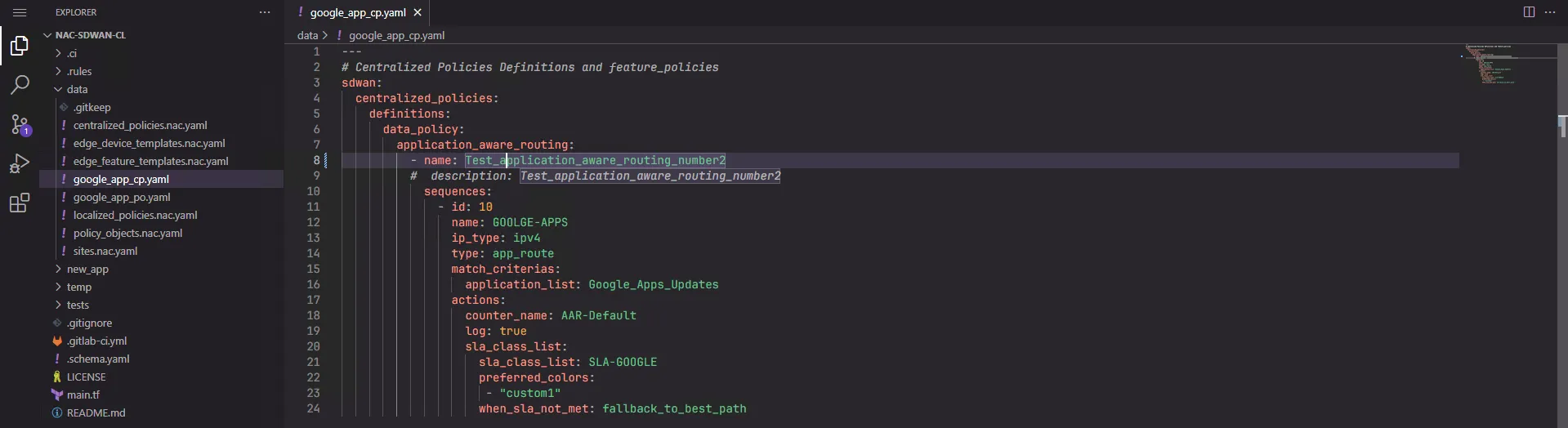
Task: Open the Extensions view
Action: 20,203
